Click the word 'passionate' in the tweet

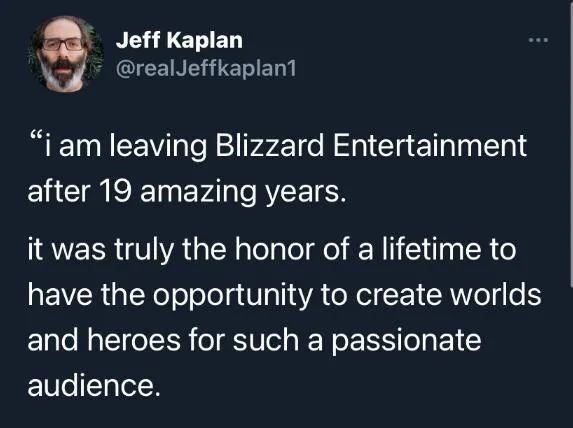[406, 342]
